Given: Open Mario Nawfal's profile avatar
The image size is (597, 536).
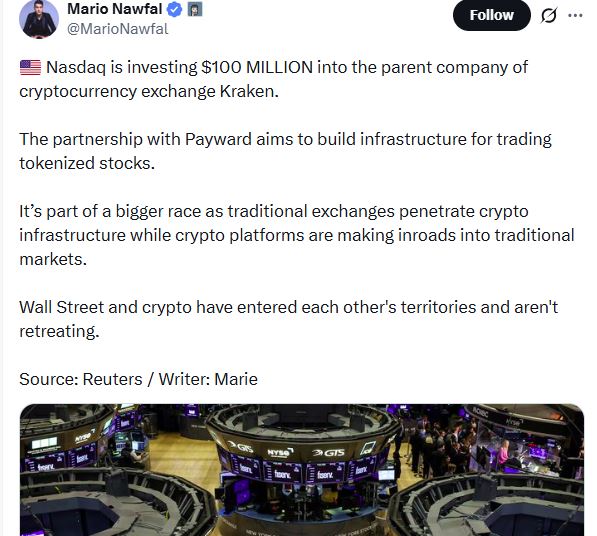Looking at the screenshot, I should coord(39,19).
